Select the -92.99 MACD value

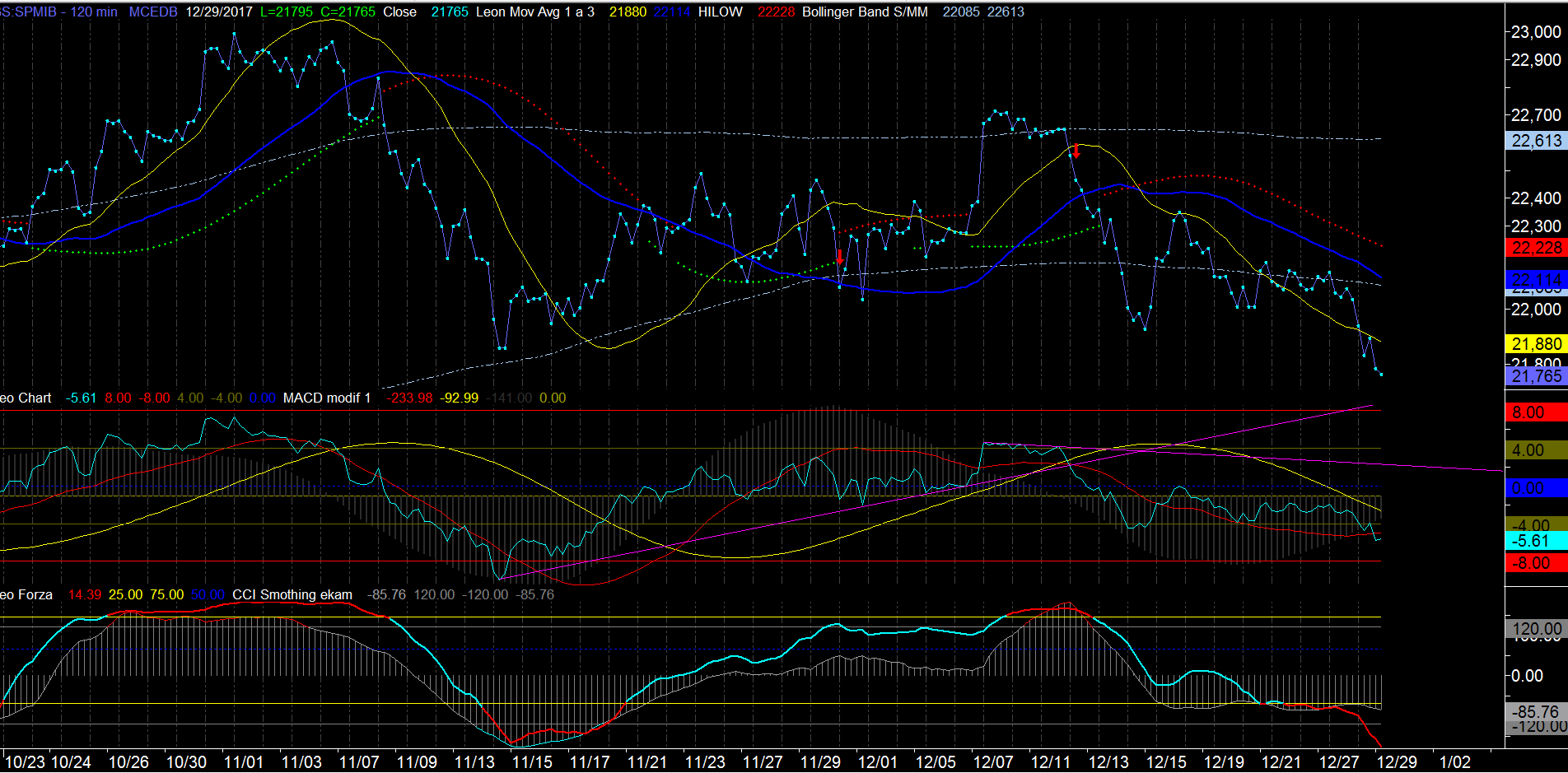(x=459, y=398)
